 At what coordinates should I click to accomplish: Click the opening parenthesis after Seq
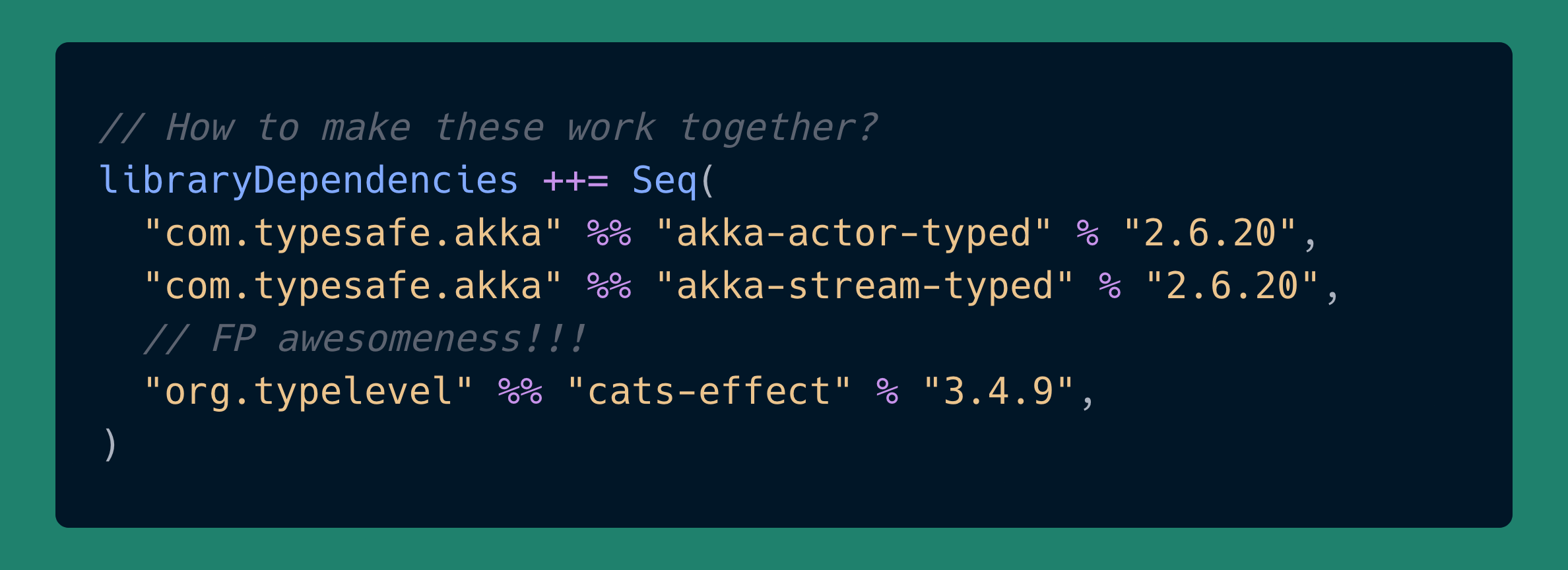707,181
